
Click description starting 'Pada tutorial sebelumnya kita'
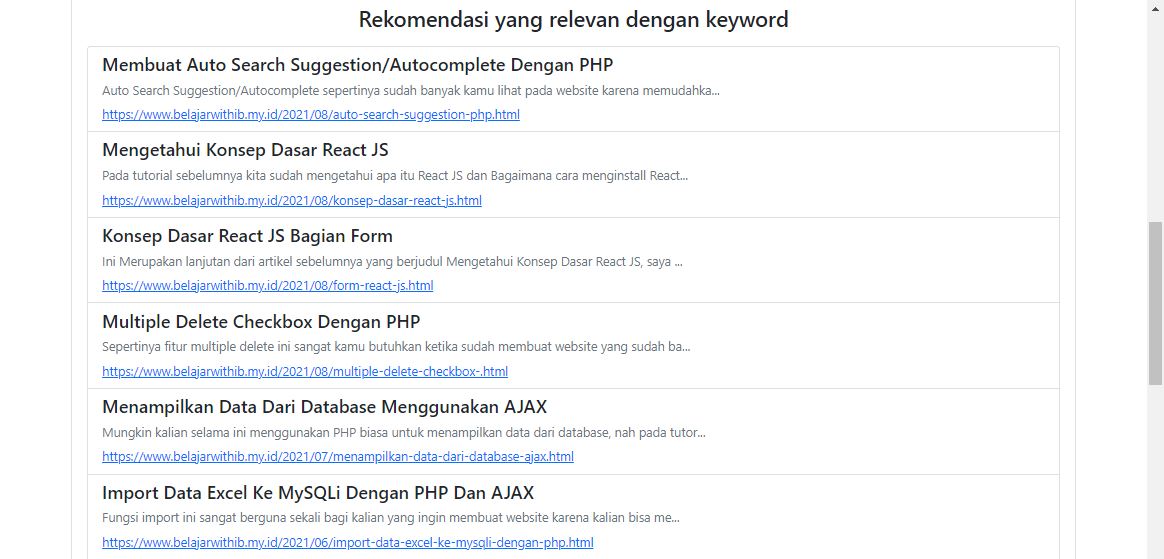point(395,177)
